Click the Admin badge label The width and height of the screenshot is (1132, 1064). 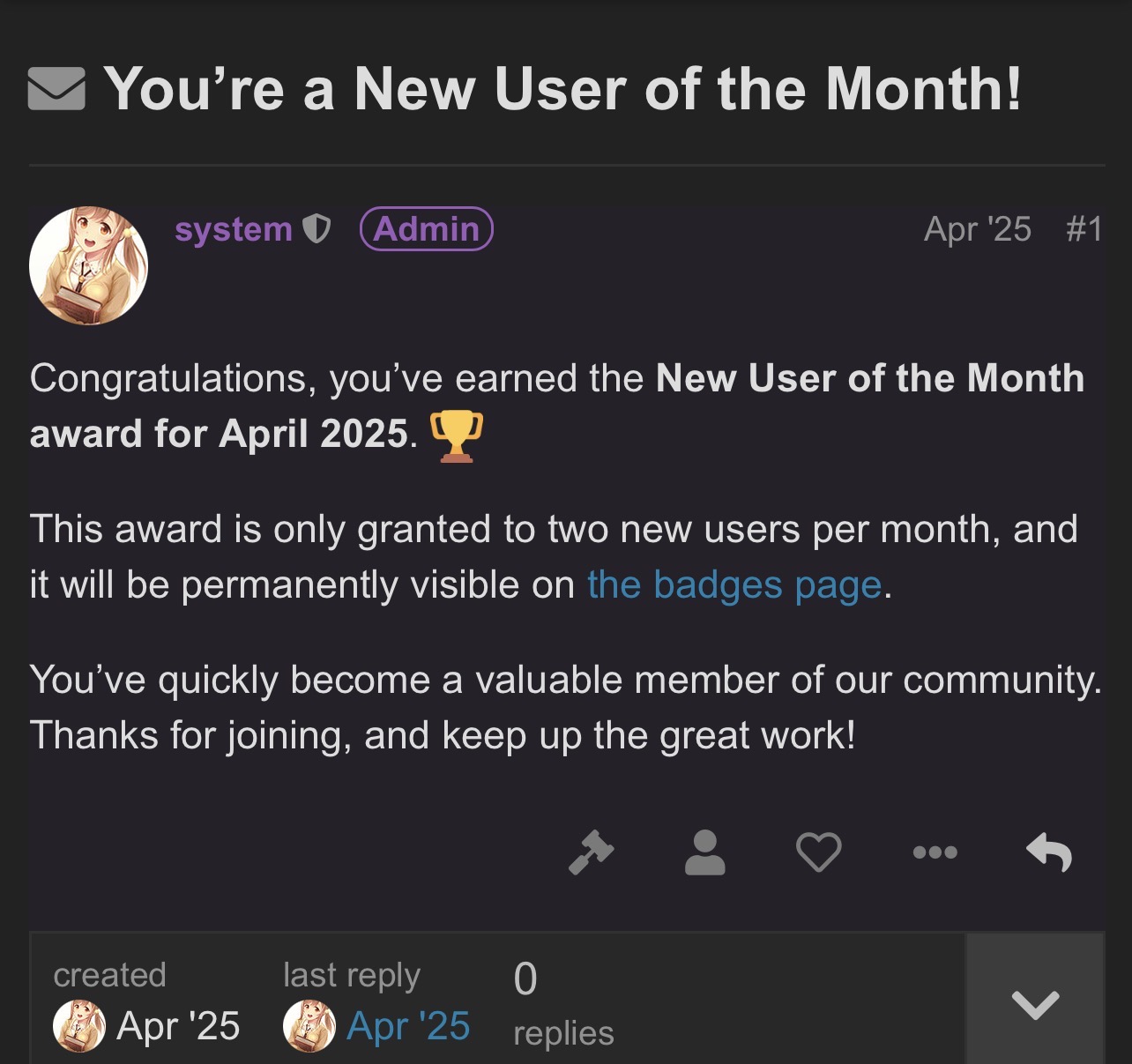pos(426,229)
